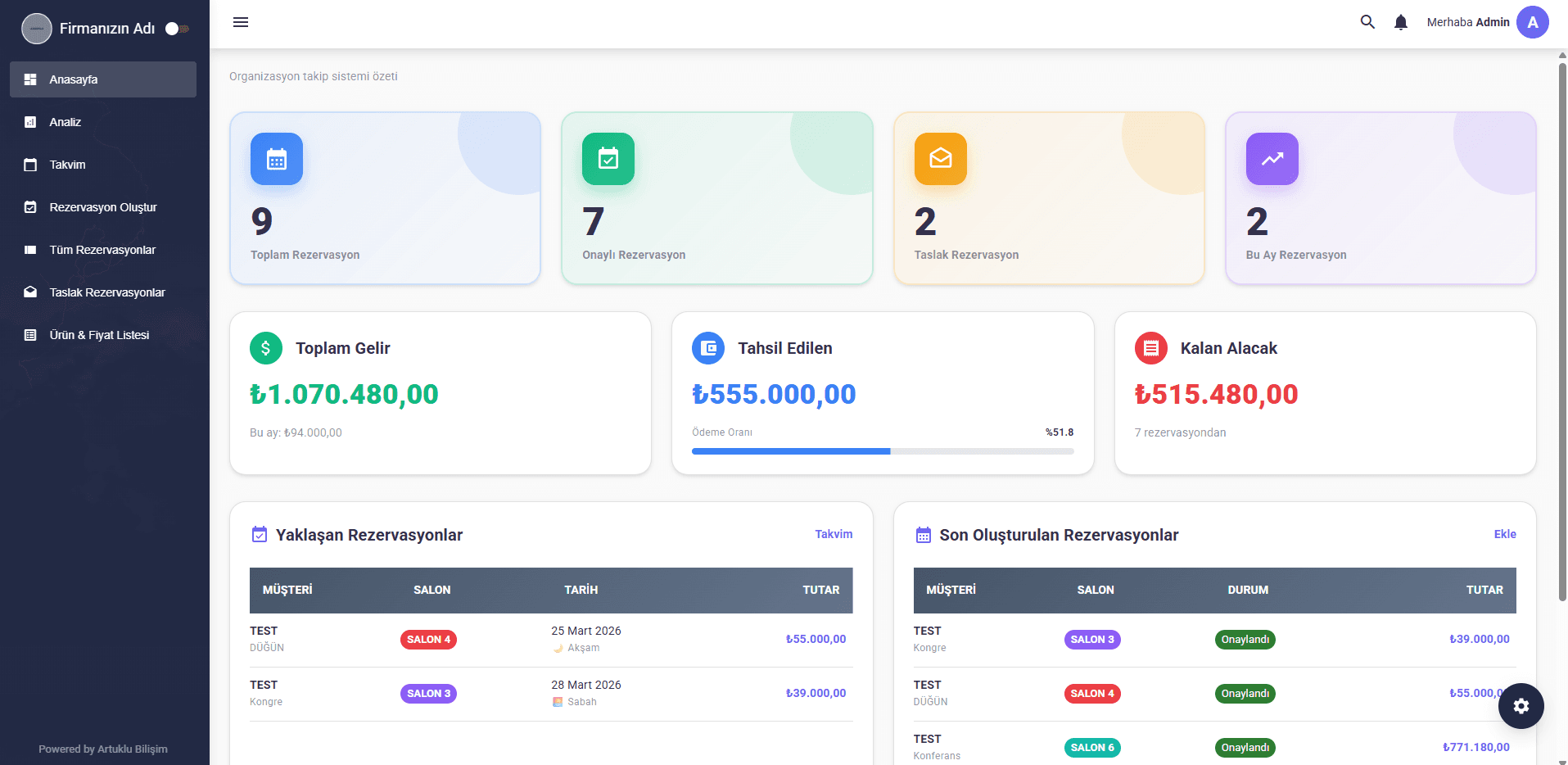Click the blue calendar icon in Toplam Rezervasyon card
Screen dimensions: 1568x765
[x=277, y=159]
